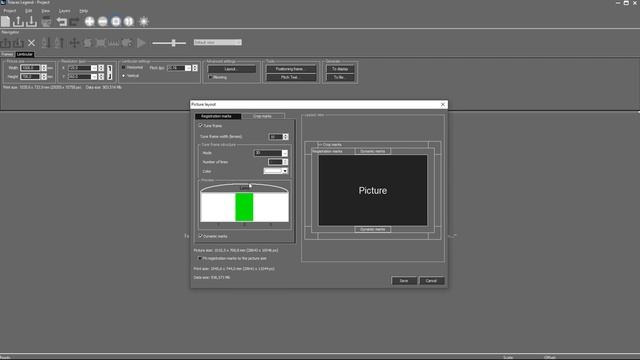This screenshot has width=640, height=360.
Task: Click the picture Height input field
Action: click(31, 76)
